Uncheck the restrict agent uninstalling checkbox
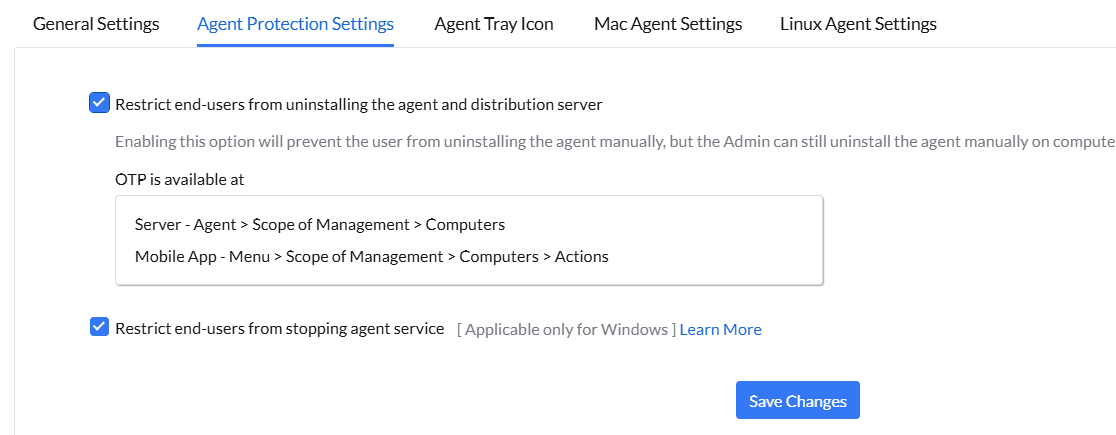This screenshot has height=435, width=1116. coord(99,103)
